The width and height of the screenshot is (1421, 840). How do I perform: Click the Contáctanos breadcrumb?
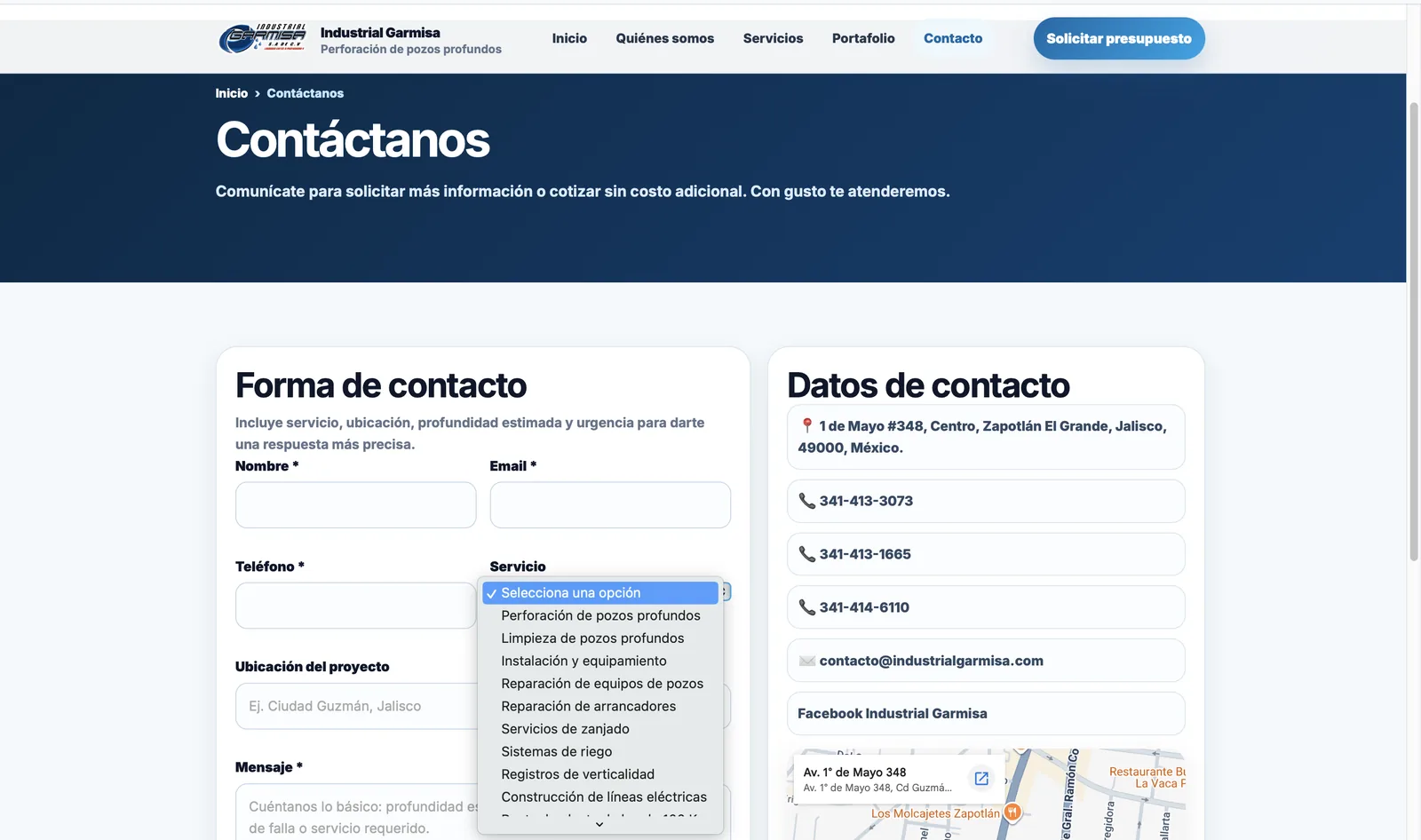coord(306,93)
